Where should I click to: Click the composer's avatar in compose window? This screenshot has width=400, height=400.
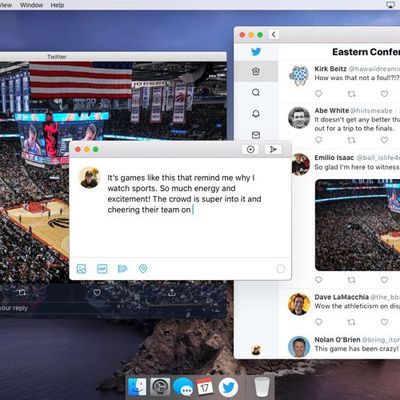(90, 178)
